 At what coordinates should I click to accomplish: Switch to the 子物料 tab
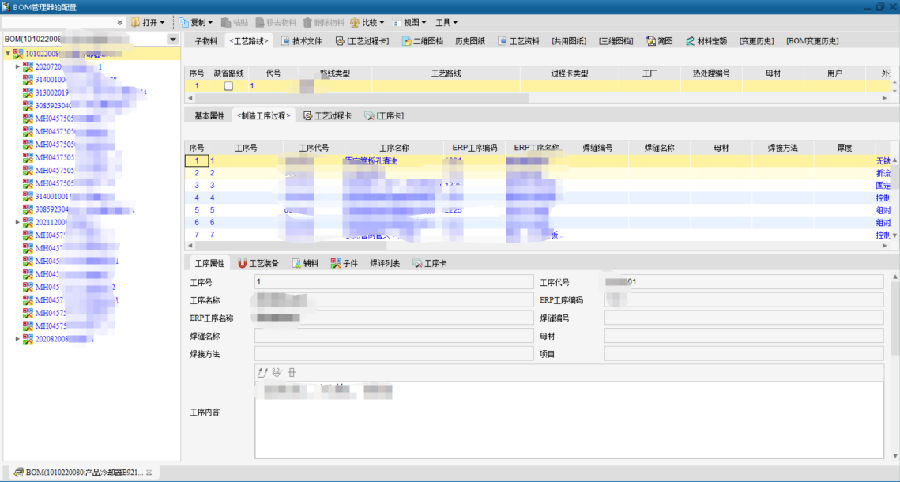coord(206,41)
